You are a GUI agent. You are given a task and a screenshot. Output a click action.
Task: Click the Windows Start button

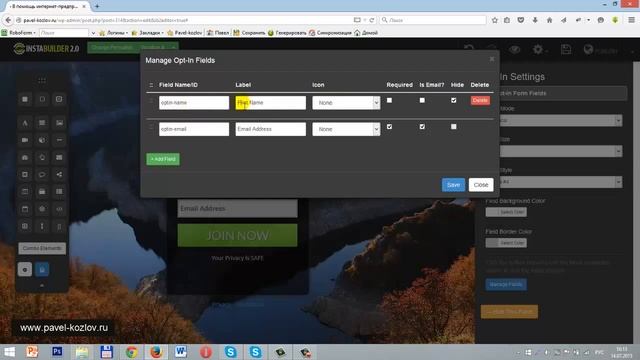click(x=9, y=351)
